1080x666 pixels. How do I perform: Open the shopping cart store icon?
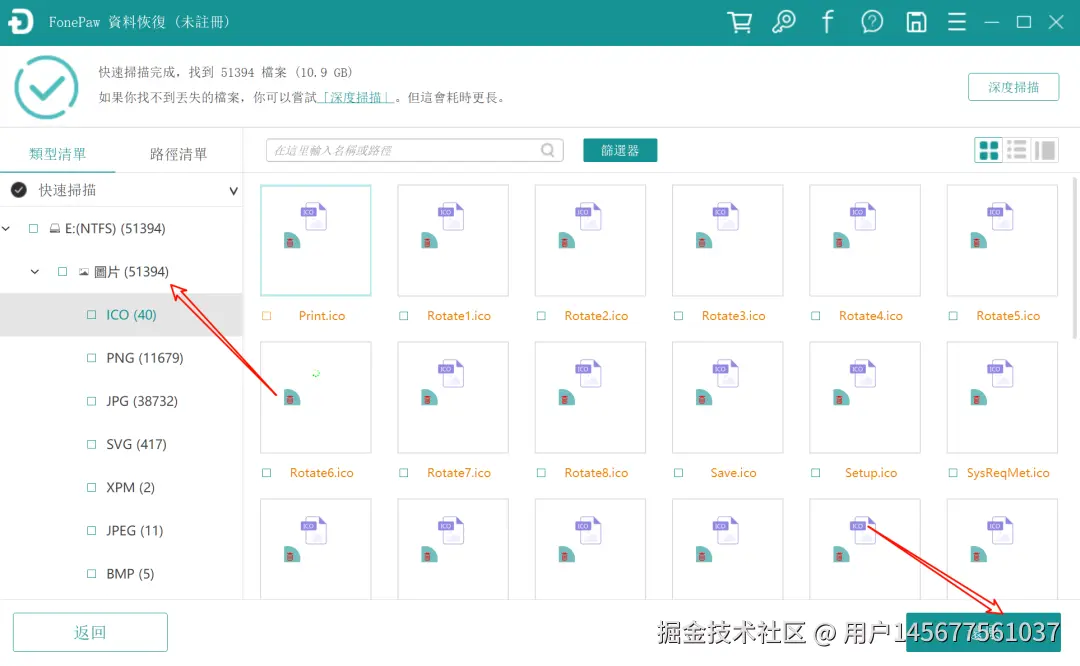click(739, 21)
